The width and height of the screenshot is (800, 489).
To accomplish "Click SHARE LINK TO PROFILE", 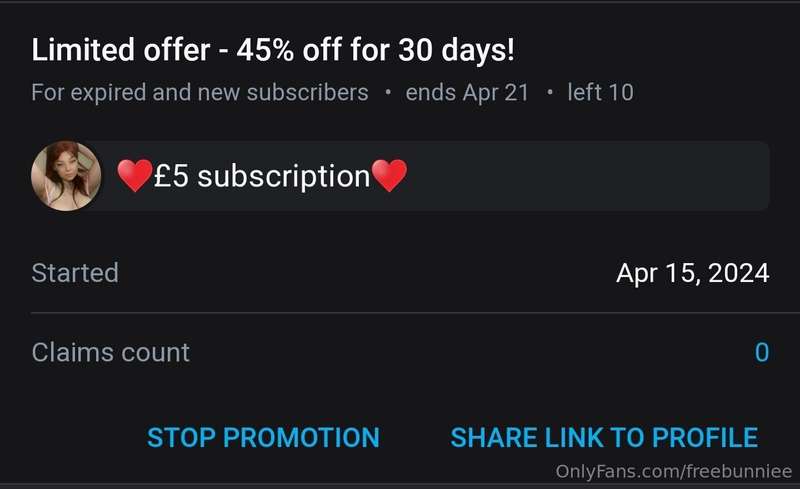I will [604, 437].
